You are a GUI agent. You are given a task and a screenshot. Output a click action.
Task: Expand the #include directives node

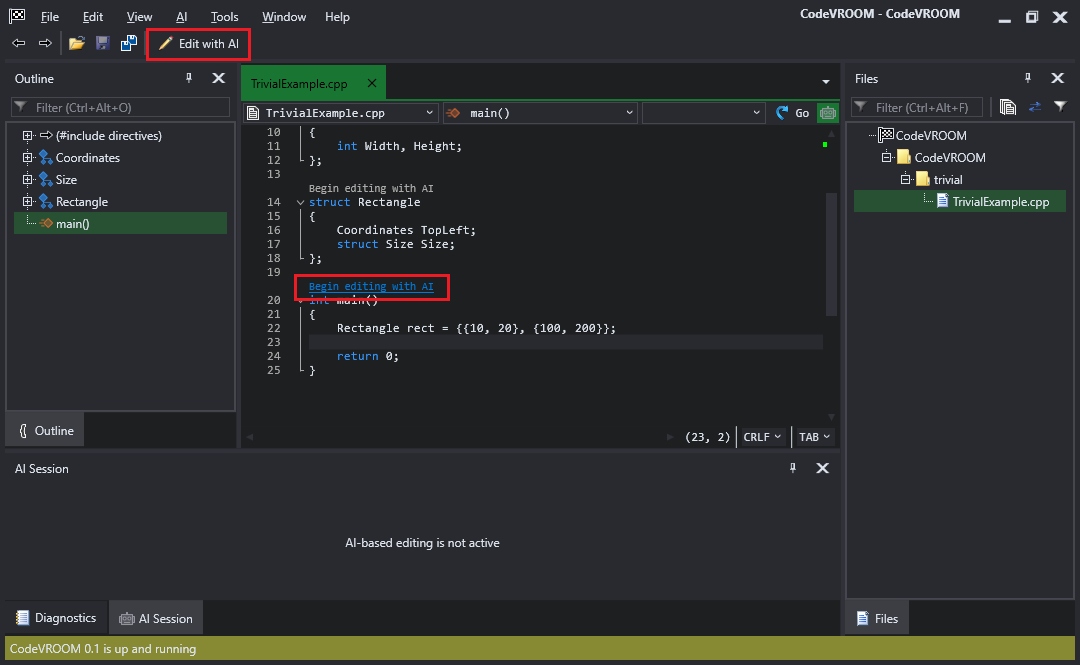[28, 136]
